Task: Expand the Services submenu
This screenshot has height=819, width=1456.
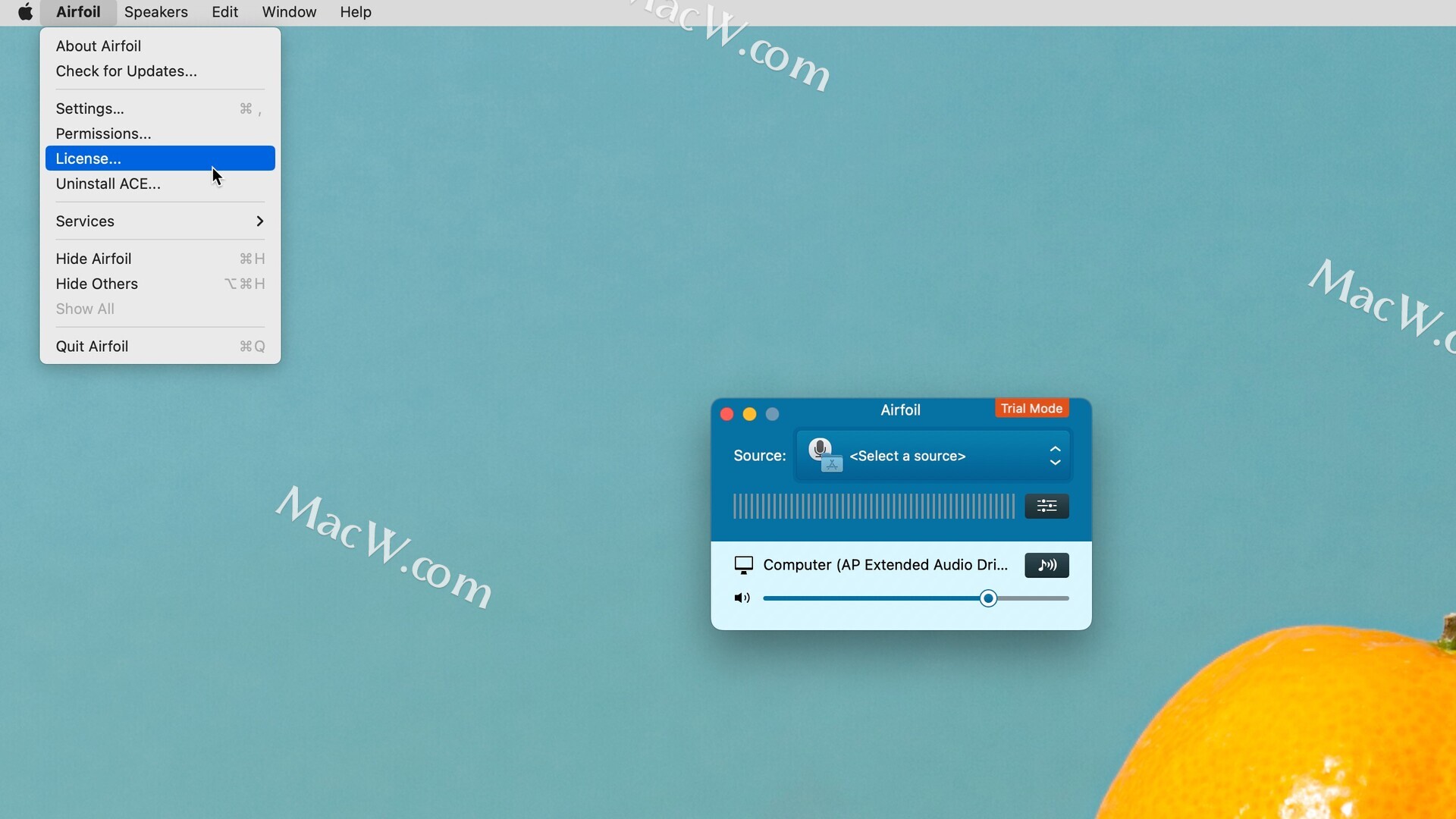Action: pyautogui.click(x=160, y=221)
